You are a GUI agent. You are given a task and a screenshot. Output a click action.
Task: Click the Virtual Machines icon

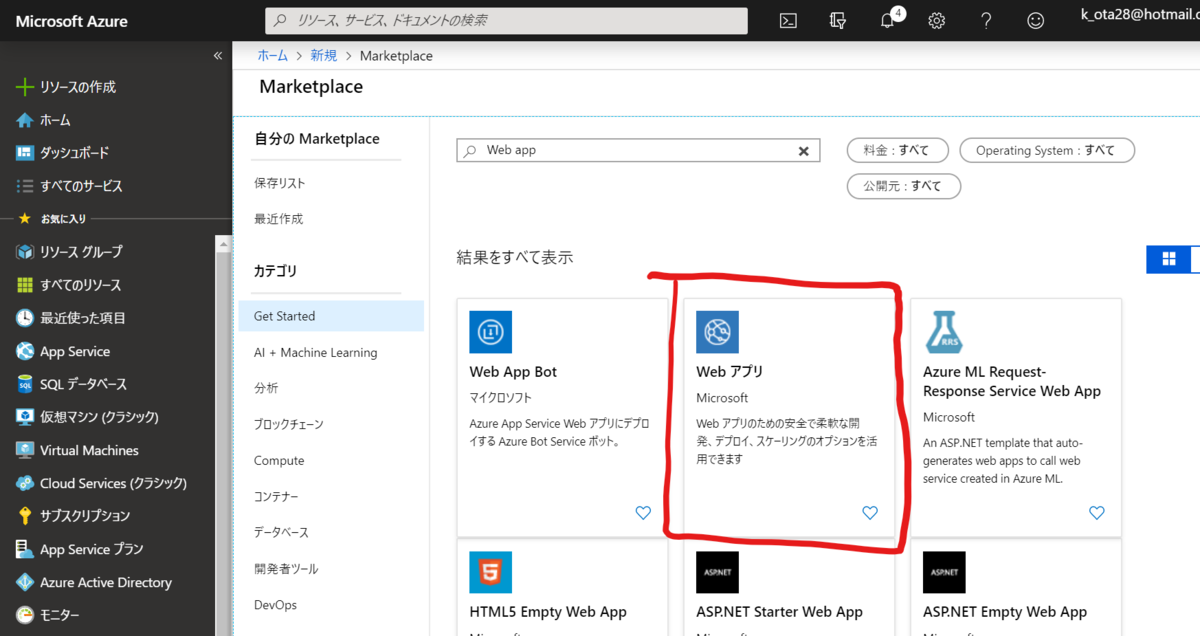[x=25, y=450]
